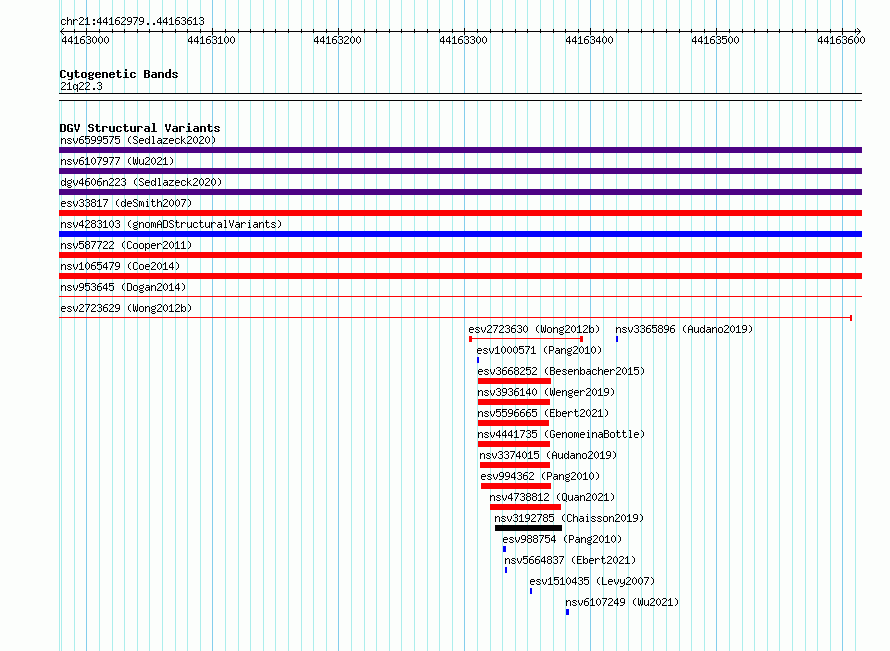Click the nsv6599575 (Sedlazeck2020) variant label

click(x=138, y=140)
